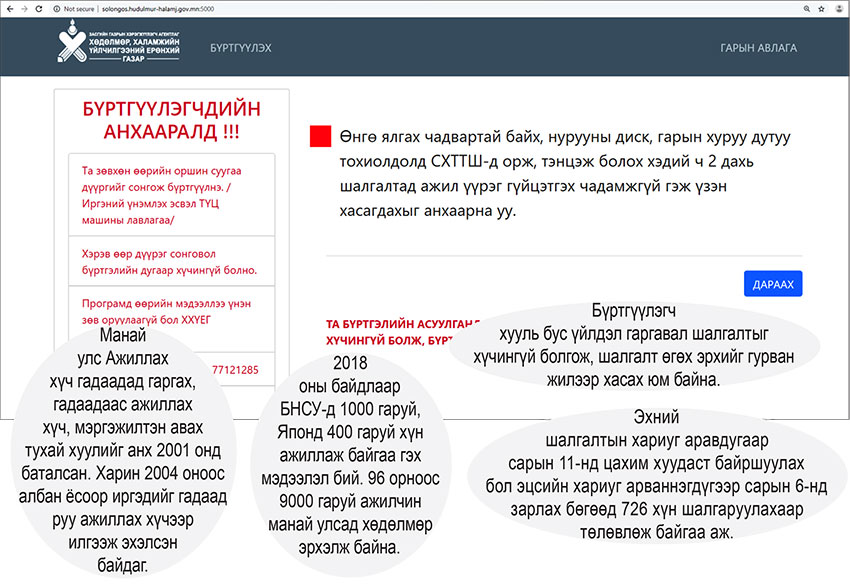Select the БҮРТГҮҮЛЭГЧДИЙН АНХААРАЛД heading
850x584 pixels.
point(171,120)
